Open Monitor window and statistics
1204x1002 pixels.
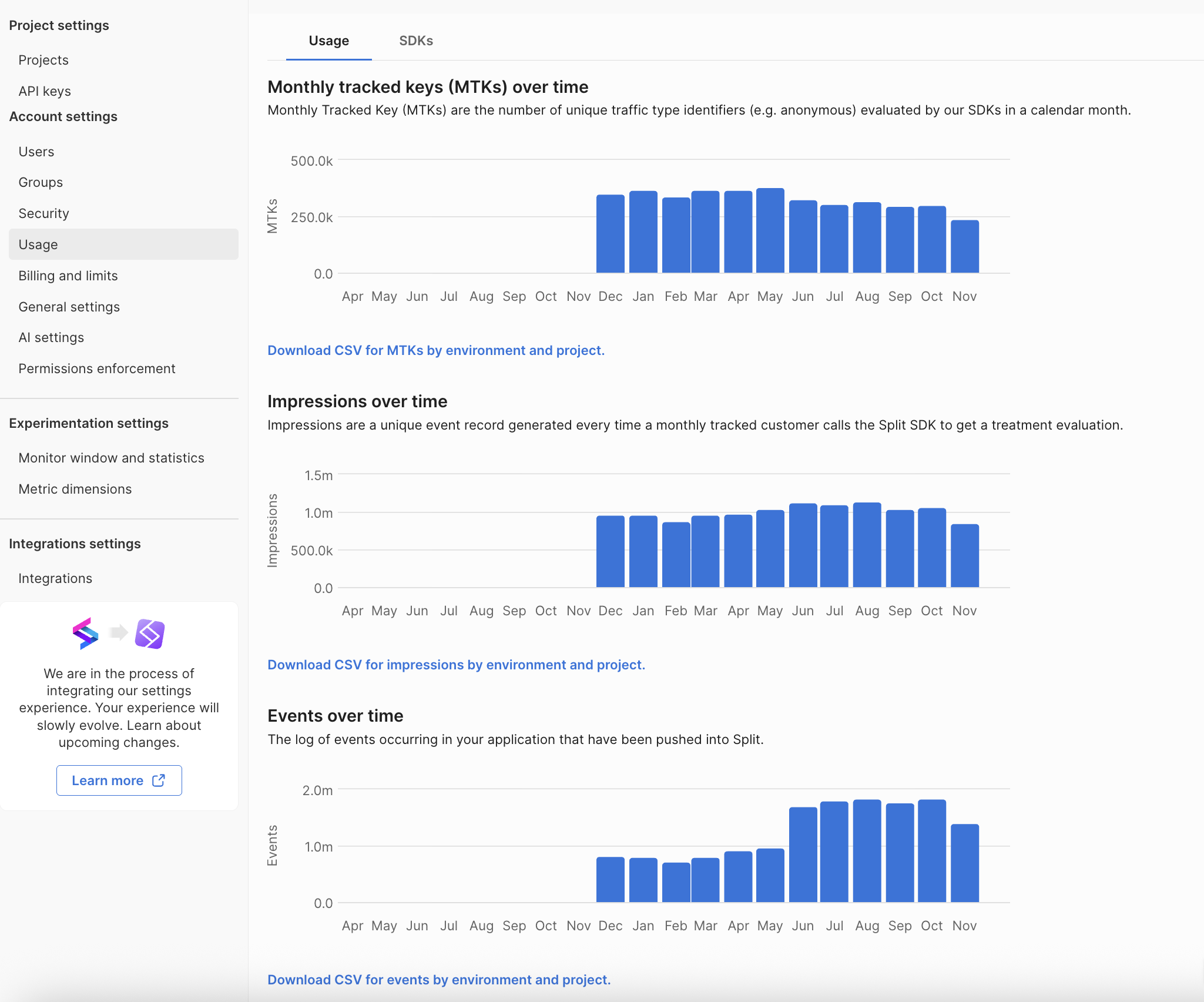coord(112,458)
